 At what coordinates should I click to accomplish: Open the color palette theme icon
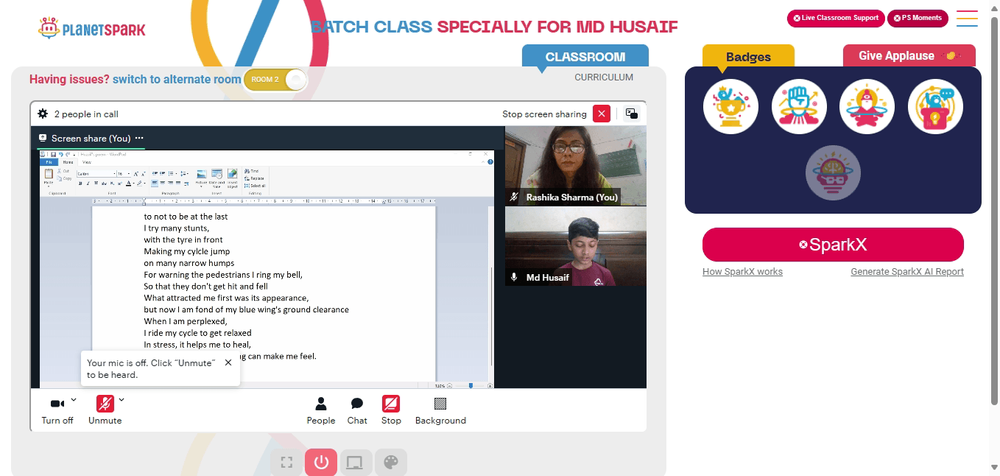click(390, 463)
